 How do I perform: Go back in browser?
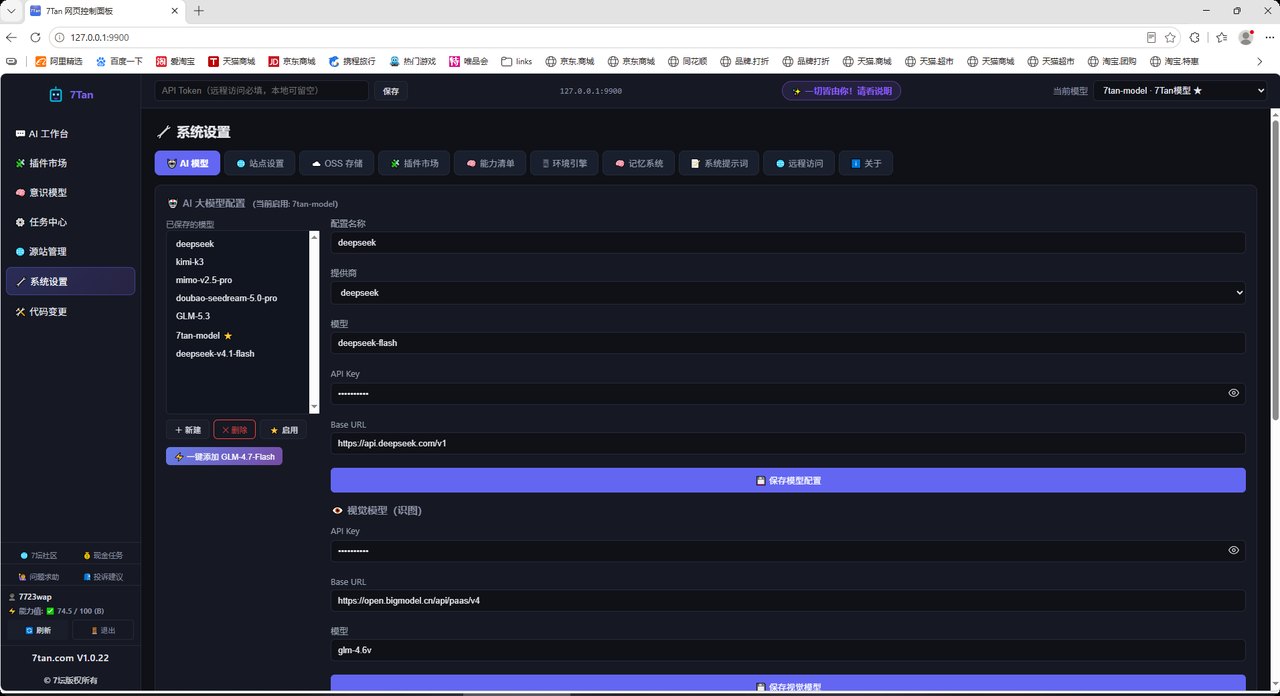click(x=11, y=37)
